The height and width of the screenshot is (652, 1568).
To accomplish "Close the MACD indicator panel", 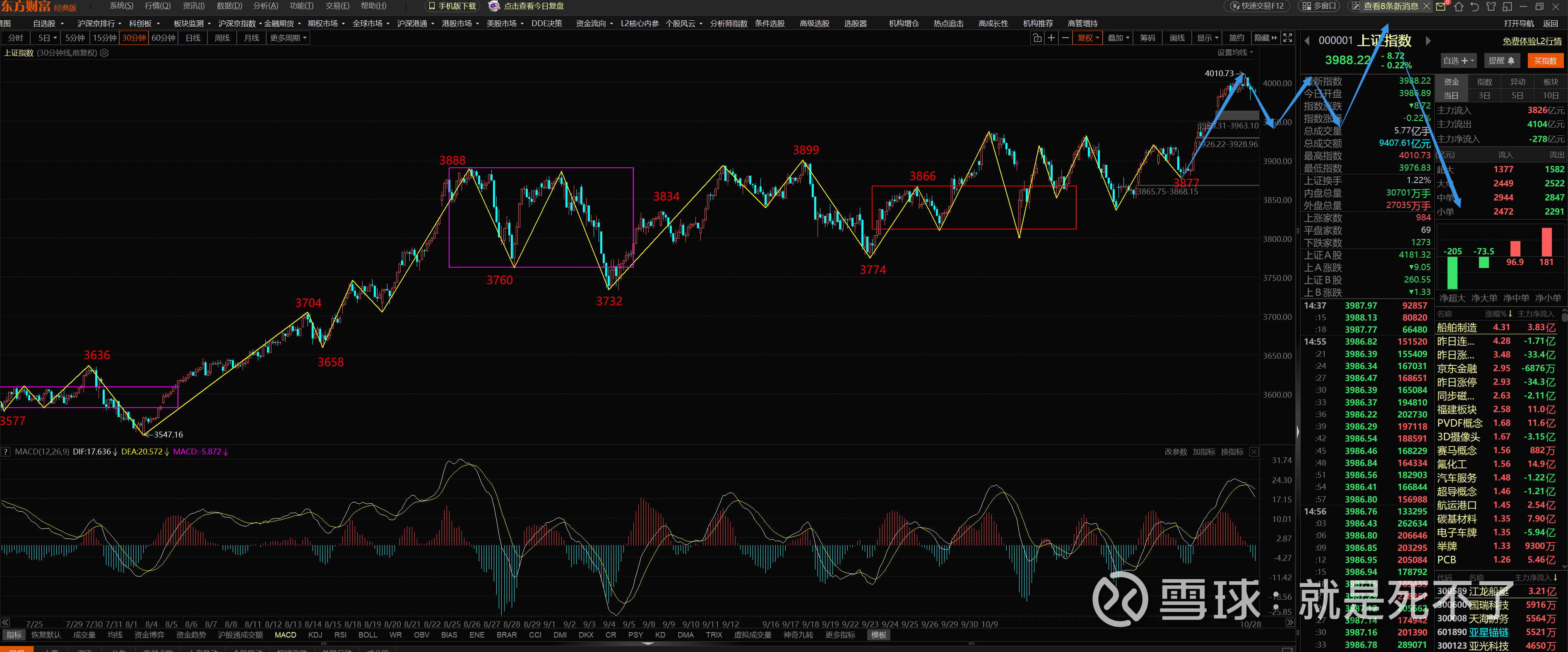I will coord(1254,452).
